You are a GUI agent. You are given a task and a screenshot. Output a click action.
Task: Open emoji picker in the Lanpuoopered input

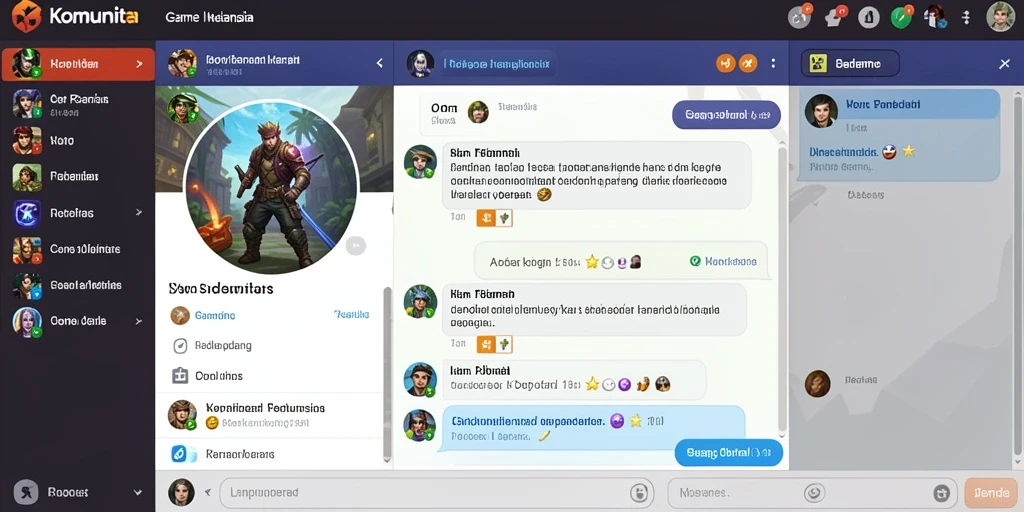pos(640,492)
